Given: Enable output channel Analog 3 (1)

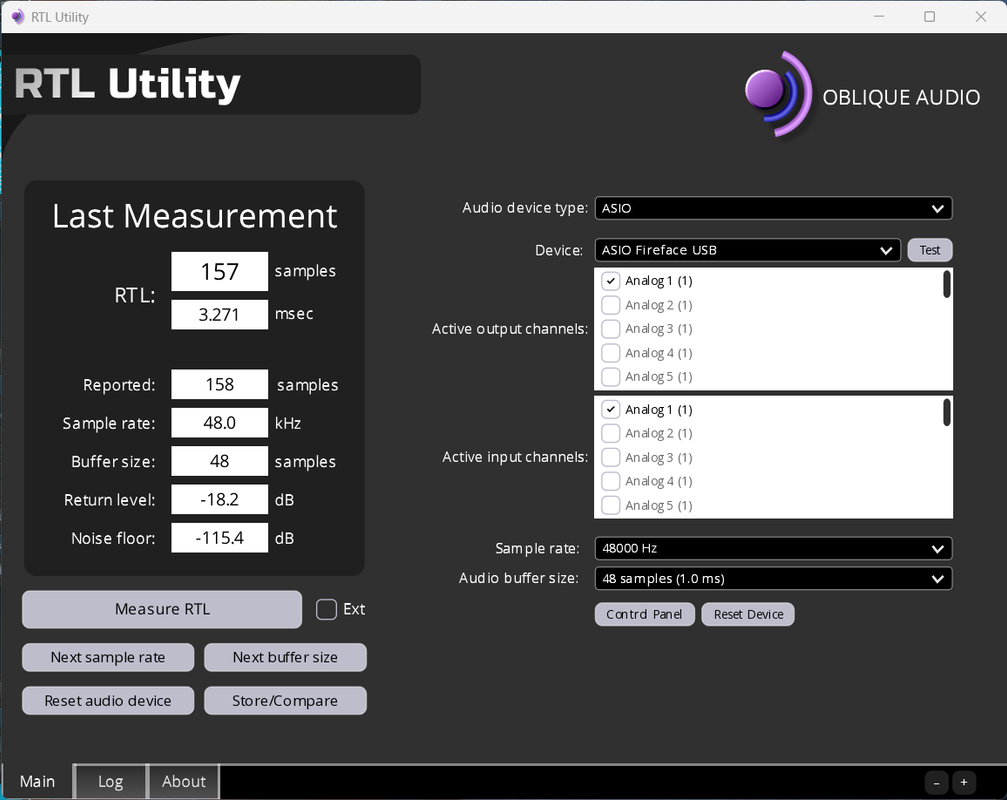Looking at the screenshot, I should click(x=610, y=329).
